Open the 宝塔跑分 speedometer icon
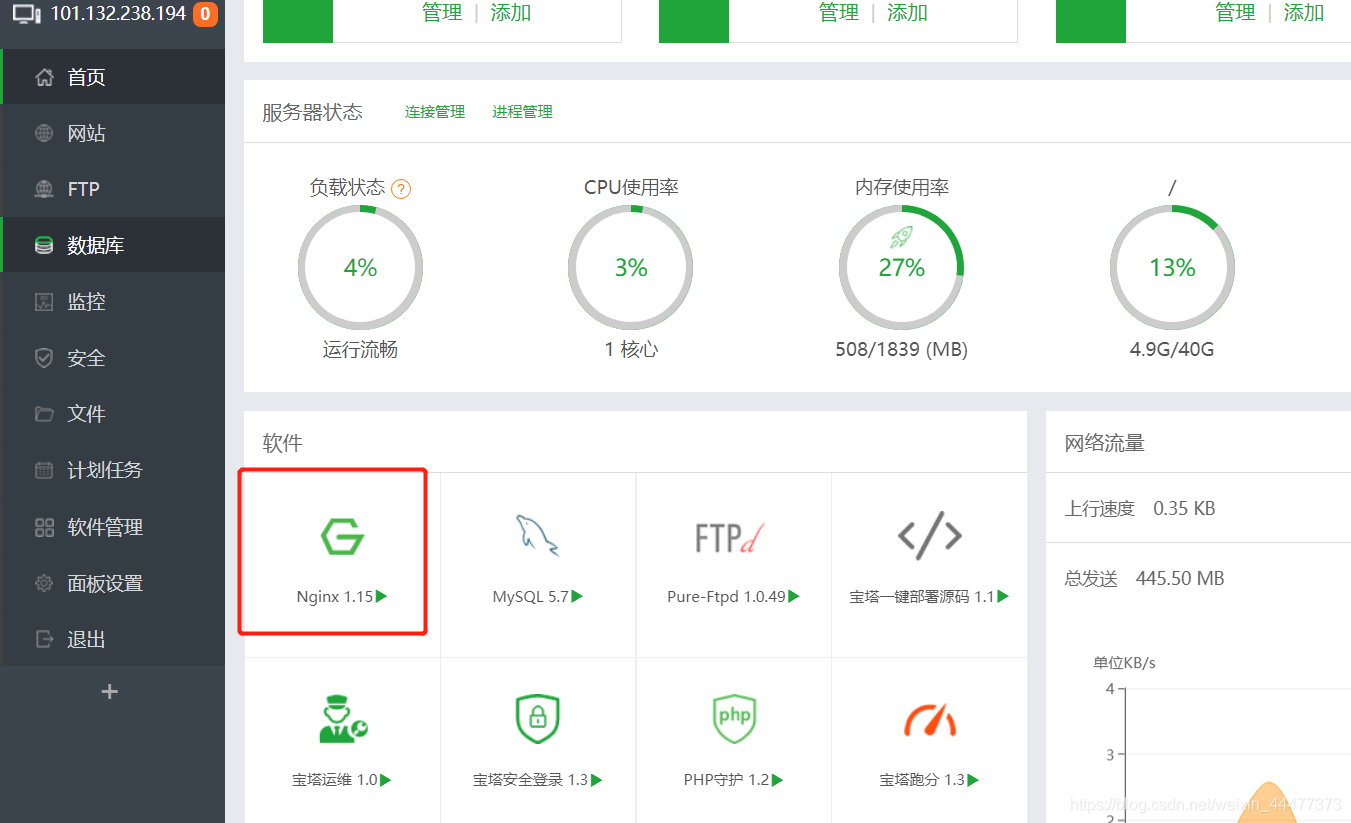1351x823 pixels. tap(929, 718)
